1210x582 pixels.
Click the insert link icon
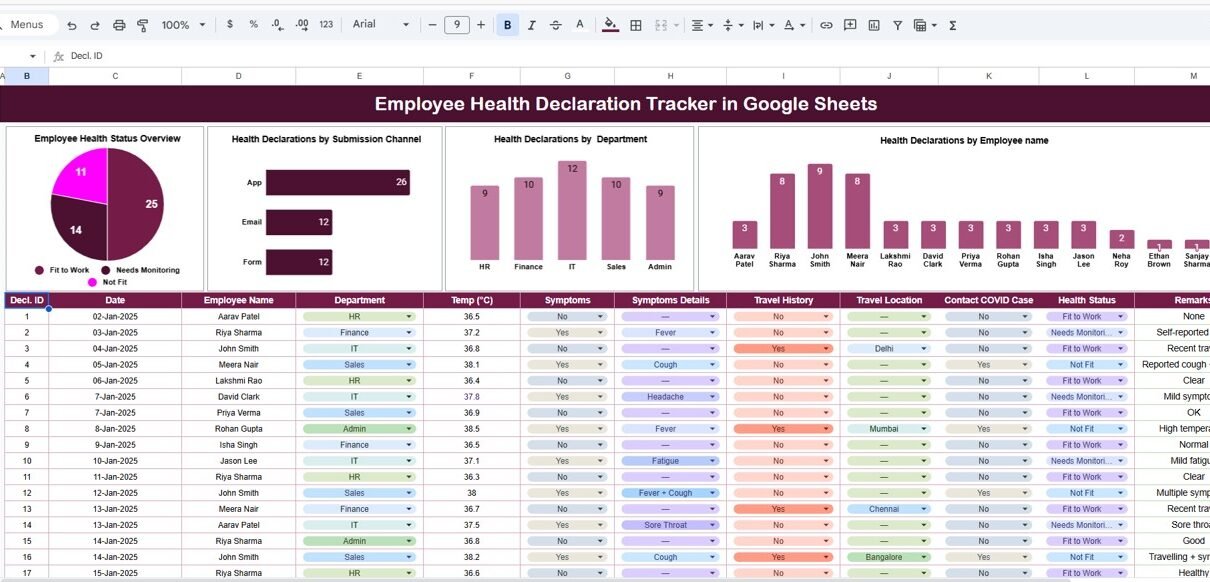pyautogui.click(x=826, y=25)
